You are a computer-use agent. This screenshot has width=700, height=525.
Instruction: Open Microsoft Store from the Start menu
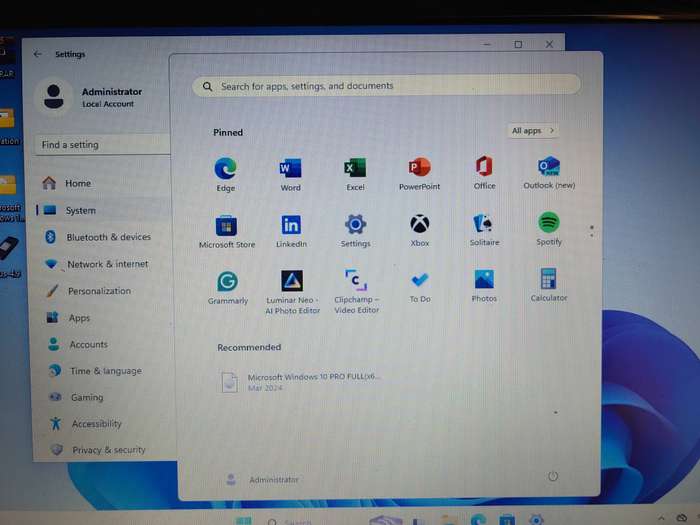click(227, 231)
